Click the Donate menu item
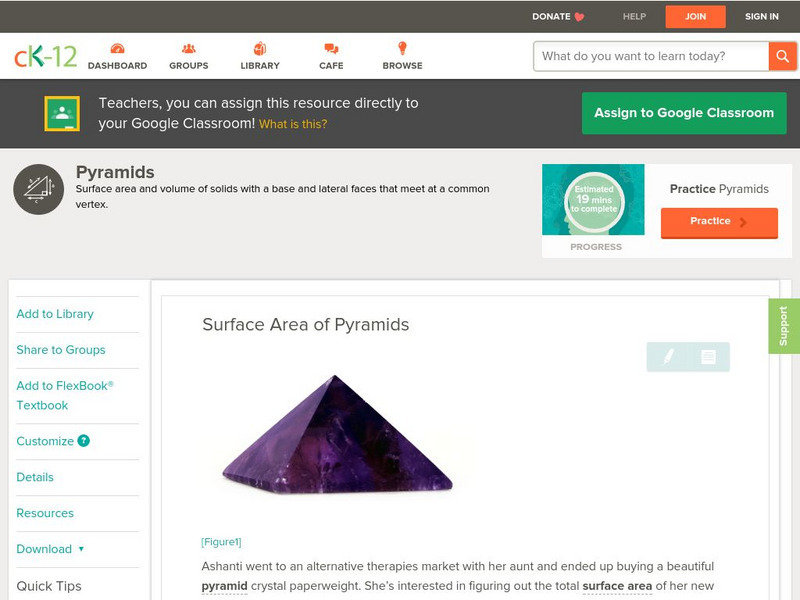 558,16
